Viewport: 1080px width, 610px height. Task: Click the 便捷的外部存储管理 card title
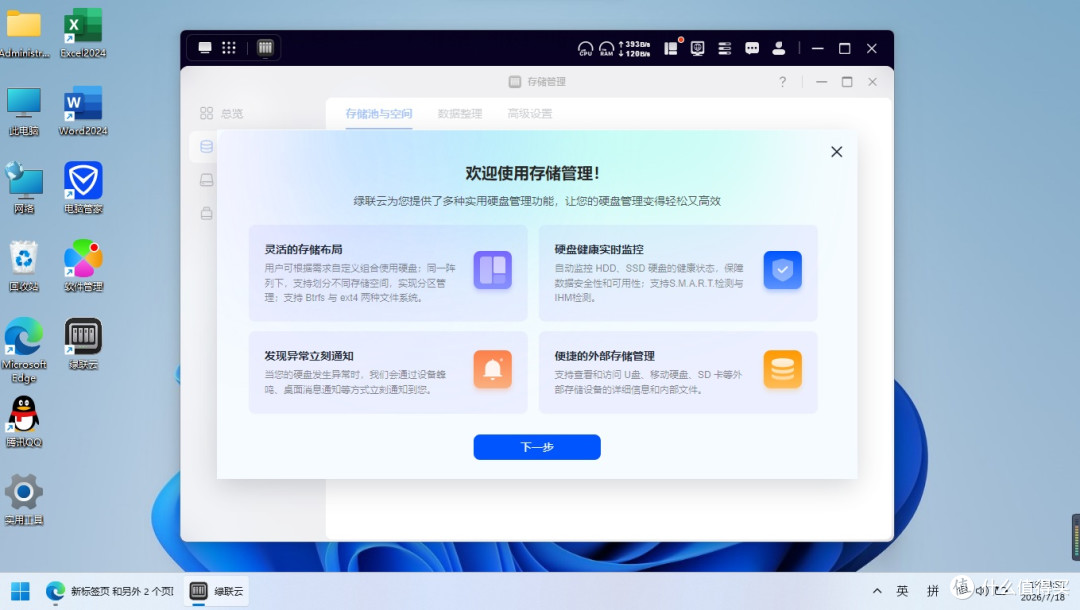click(604, 356)
